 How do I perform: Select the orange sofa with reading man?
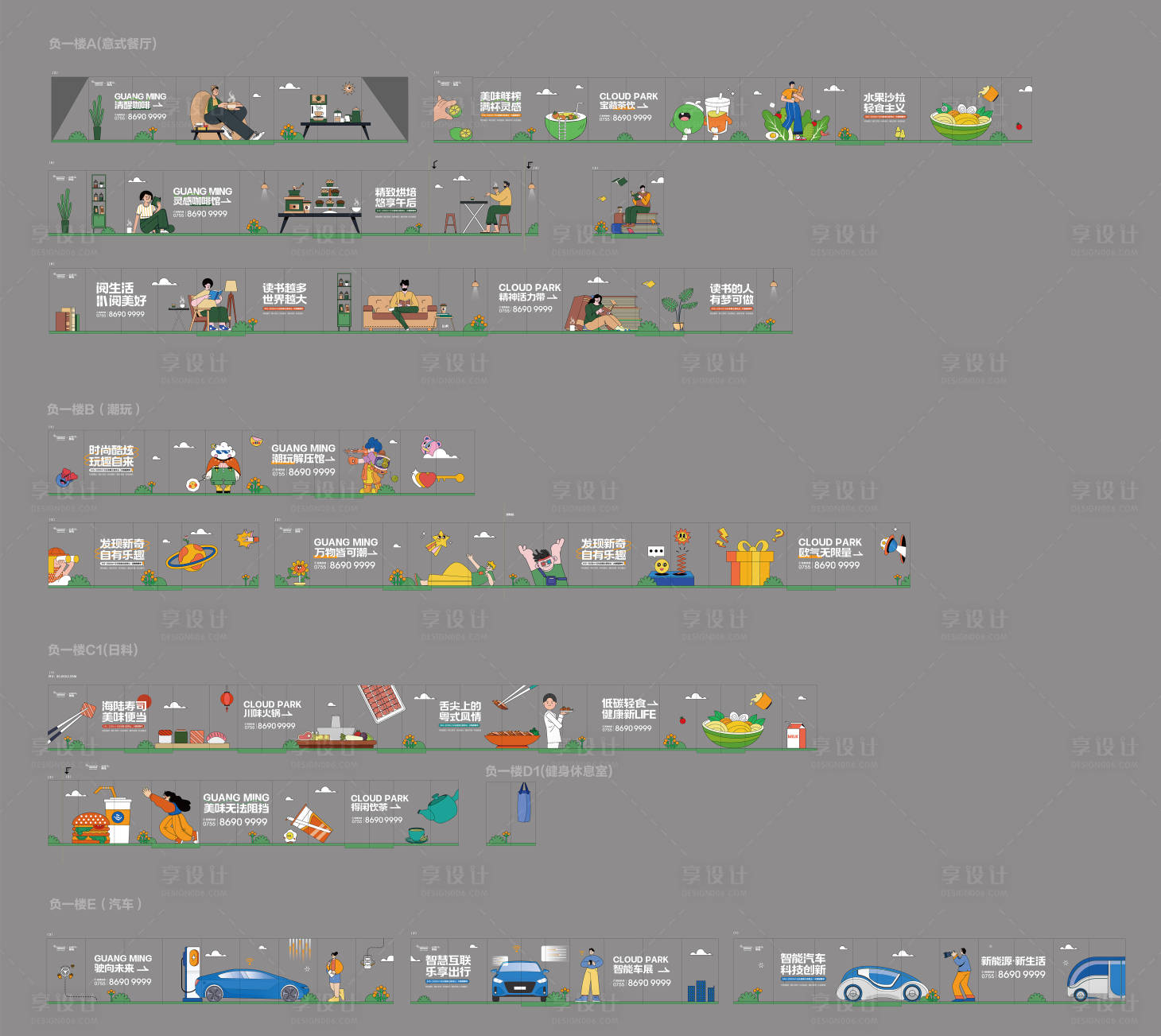tap(400, 310)
